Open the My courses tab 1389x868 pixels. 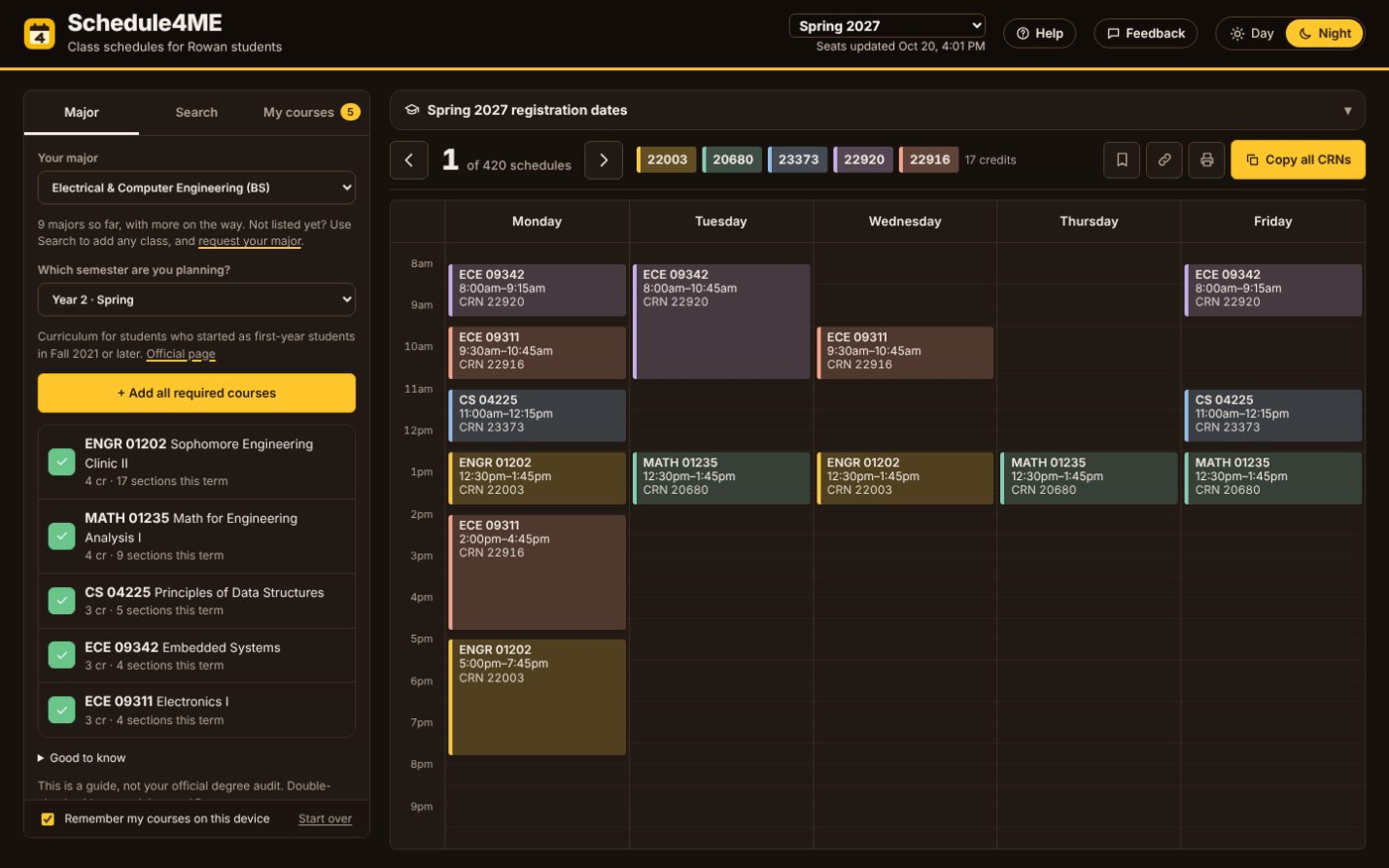tap(312, 112)
